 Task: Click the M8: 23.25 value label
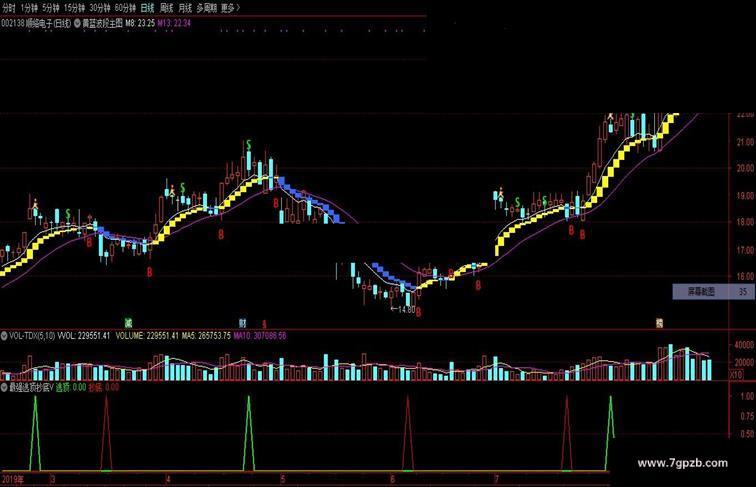[x=140, y=23]
